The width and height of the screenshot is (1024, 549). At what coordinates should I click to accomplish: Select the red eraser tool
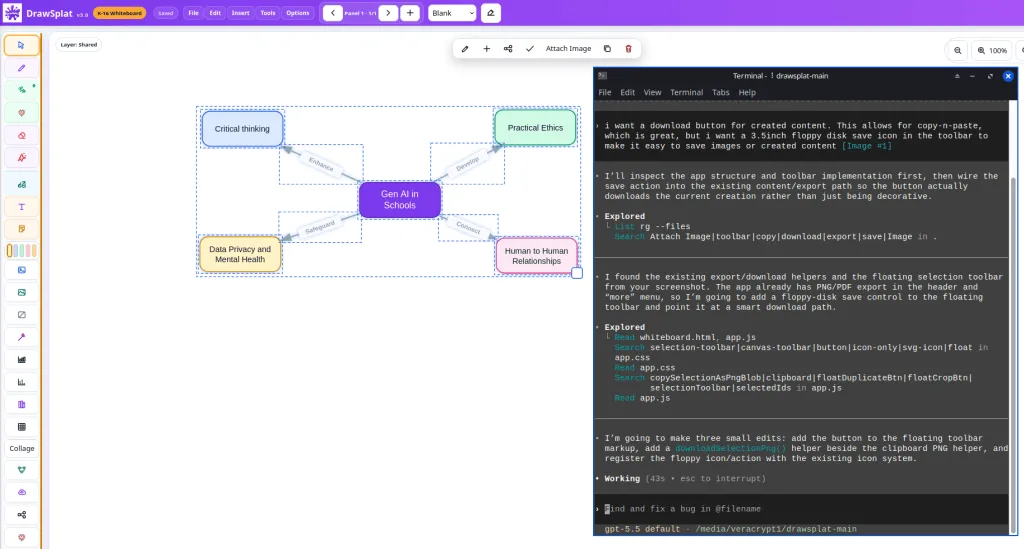22,136
